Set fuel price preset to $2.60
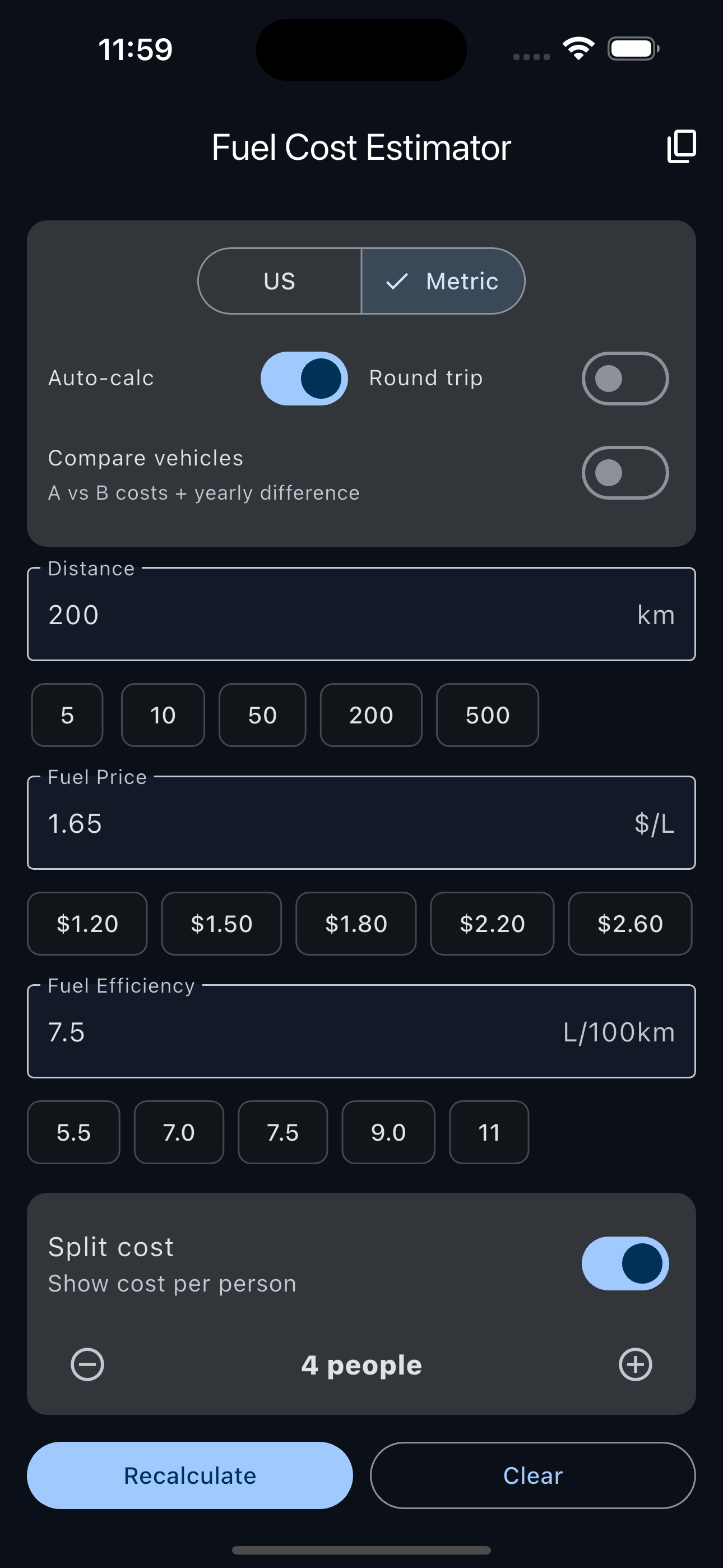The width and height of the screenshot is (723, 1568). click(x=630, y=924)
